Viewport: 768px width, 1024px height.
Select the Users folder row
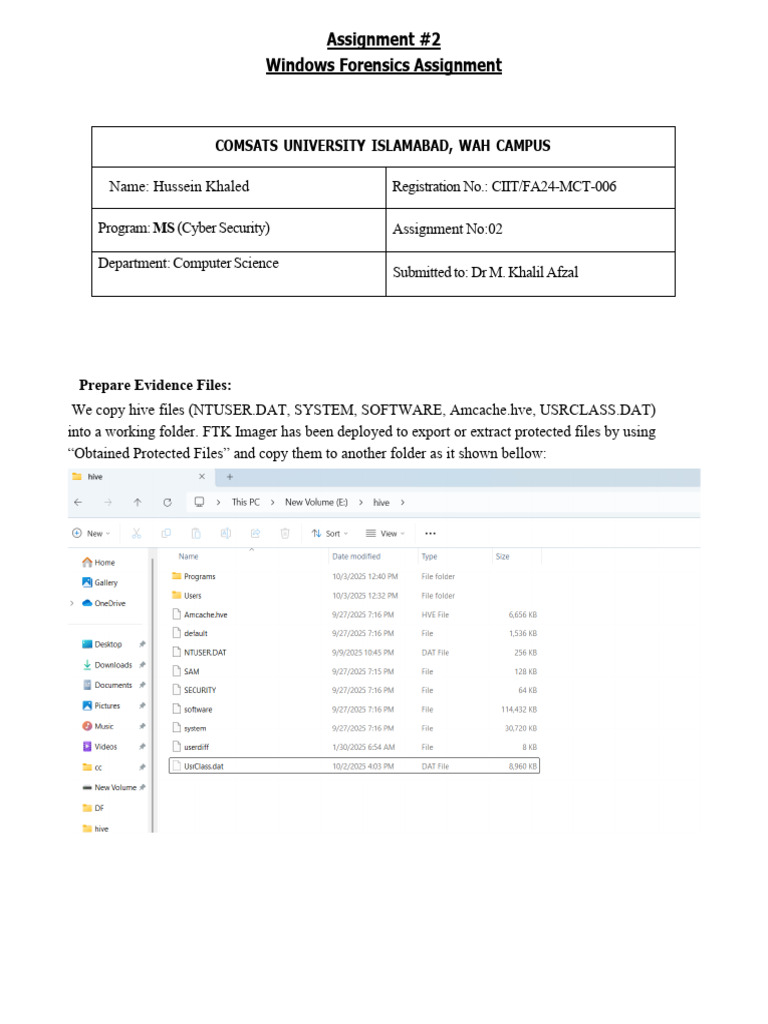click(355, 596)
